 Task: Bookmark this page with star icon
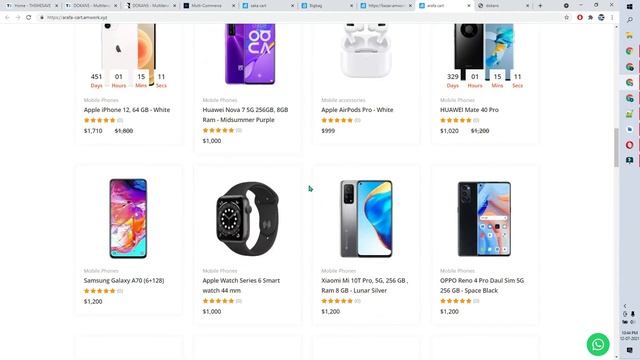[567, 18]
